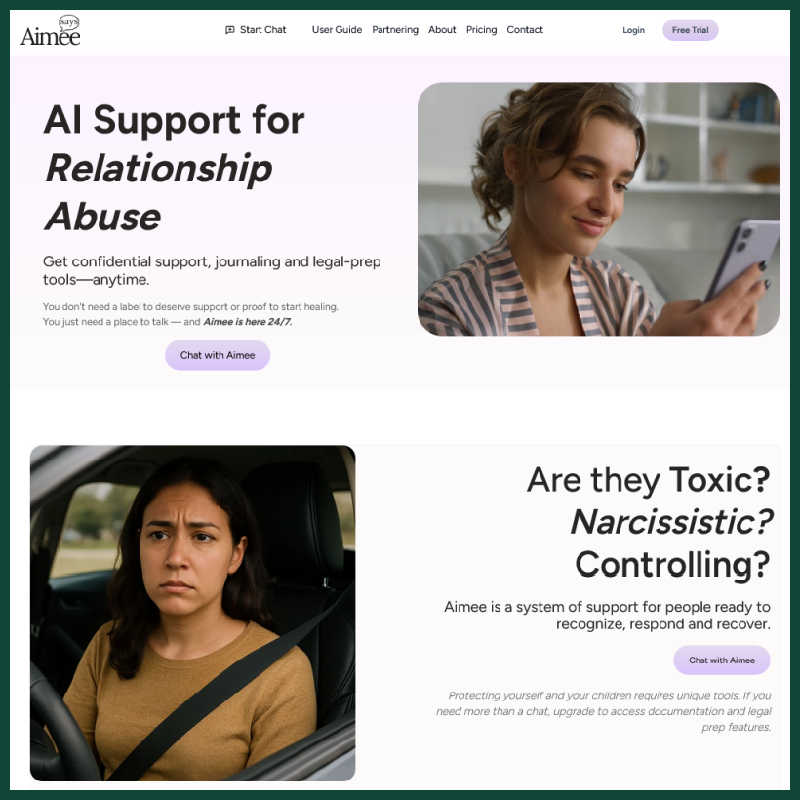Click the Are they Toxic? Narcissistic? Controlling? heading
The image size is (800, 800).
[x=649, y=522]
